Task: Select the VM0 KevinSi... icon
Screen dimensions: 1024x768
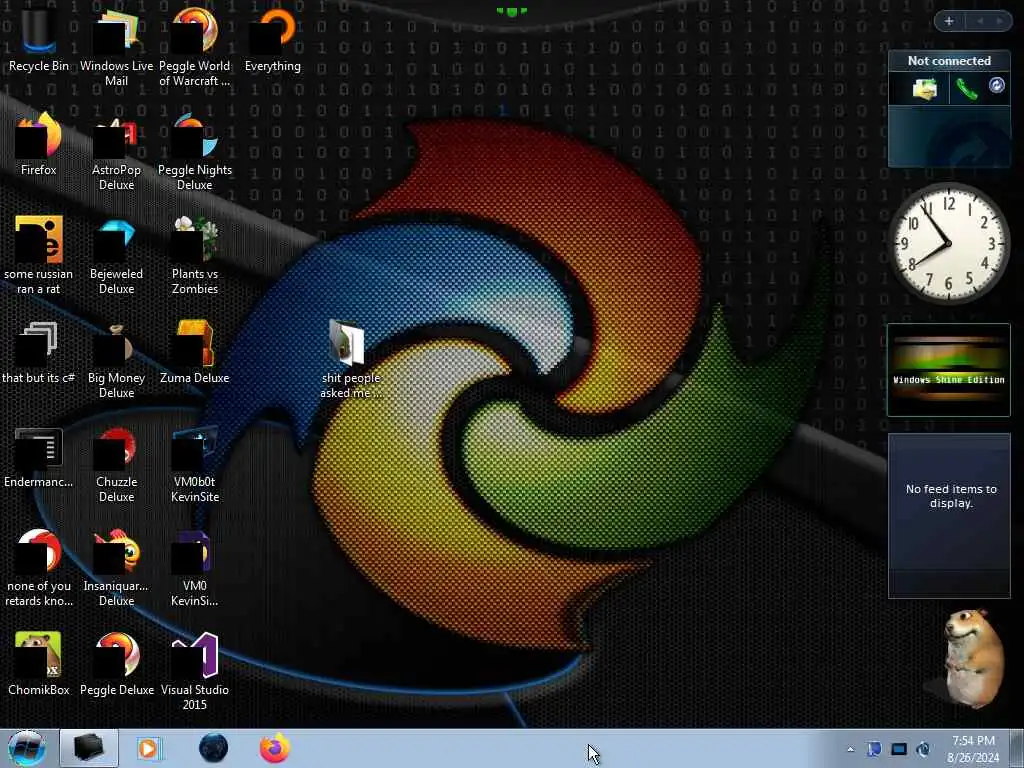Action: [195, 567]
